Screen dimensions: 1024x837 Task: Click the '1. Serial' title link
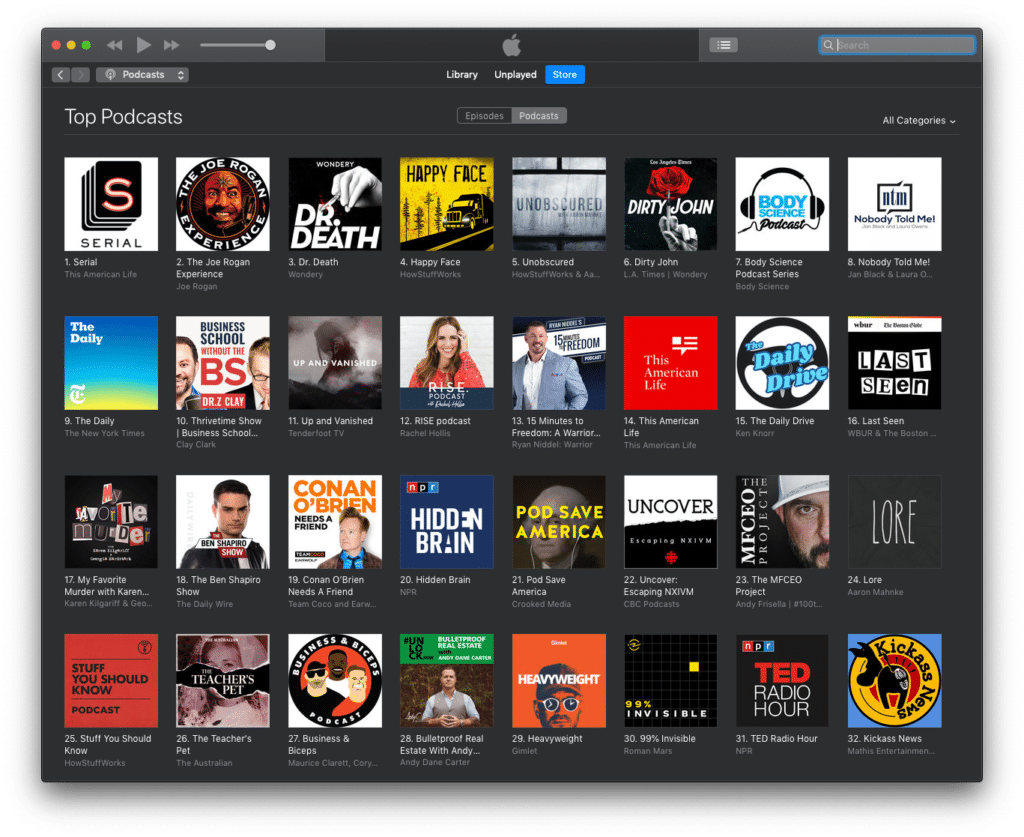click(x=81, y=262)
